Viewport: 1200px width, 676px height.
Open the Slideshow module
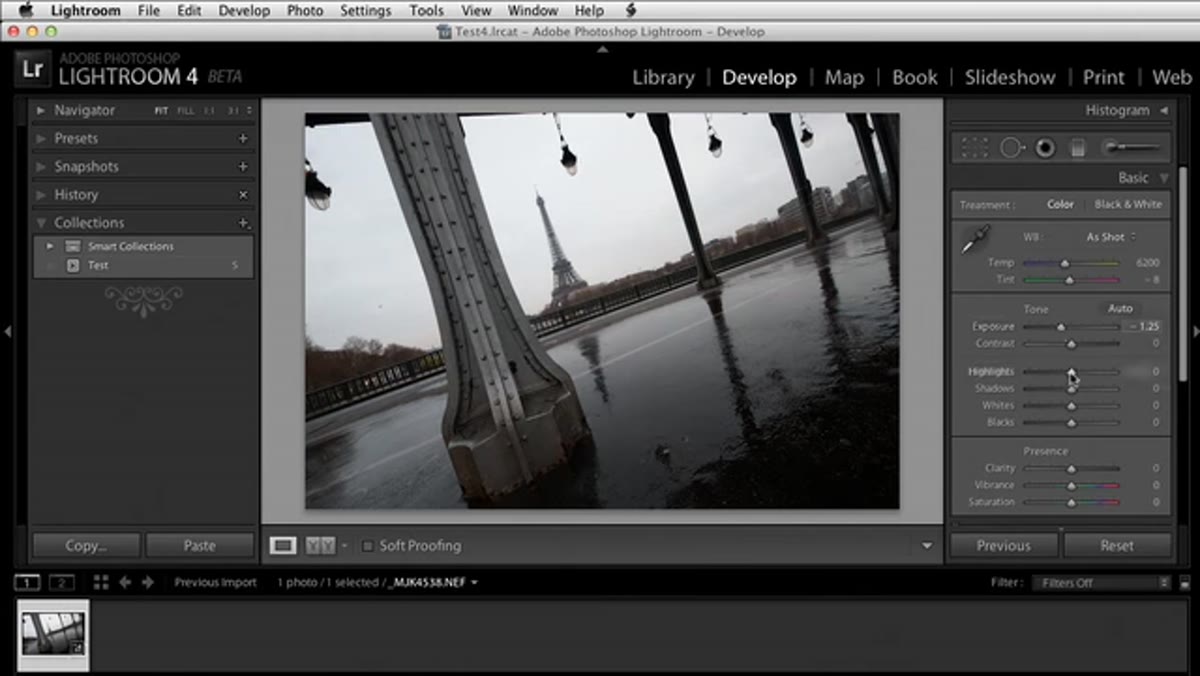coord(1009,77)
